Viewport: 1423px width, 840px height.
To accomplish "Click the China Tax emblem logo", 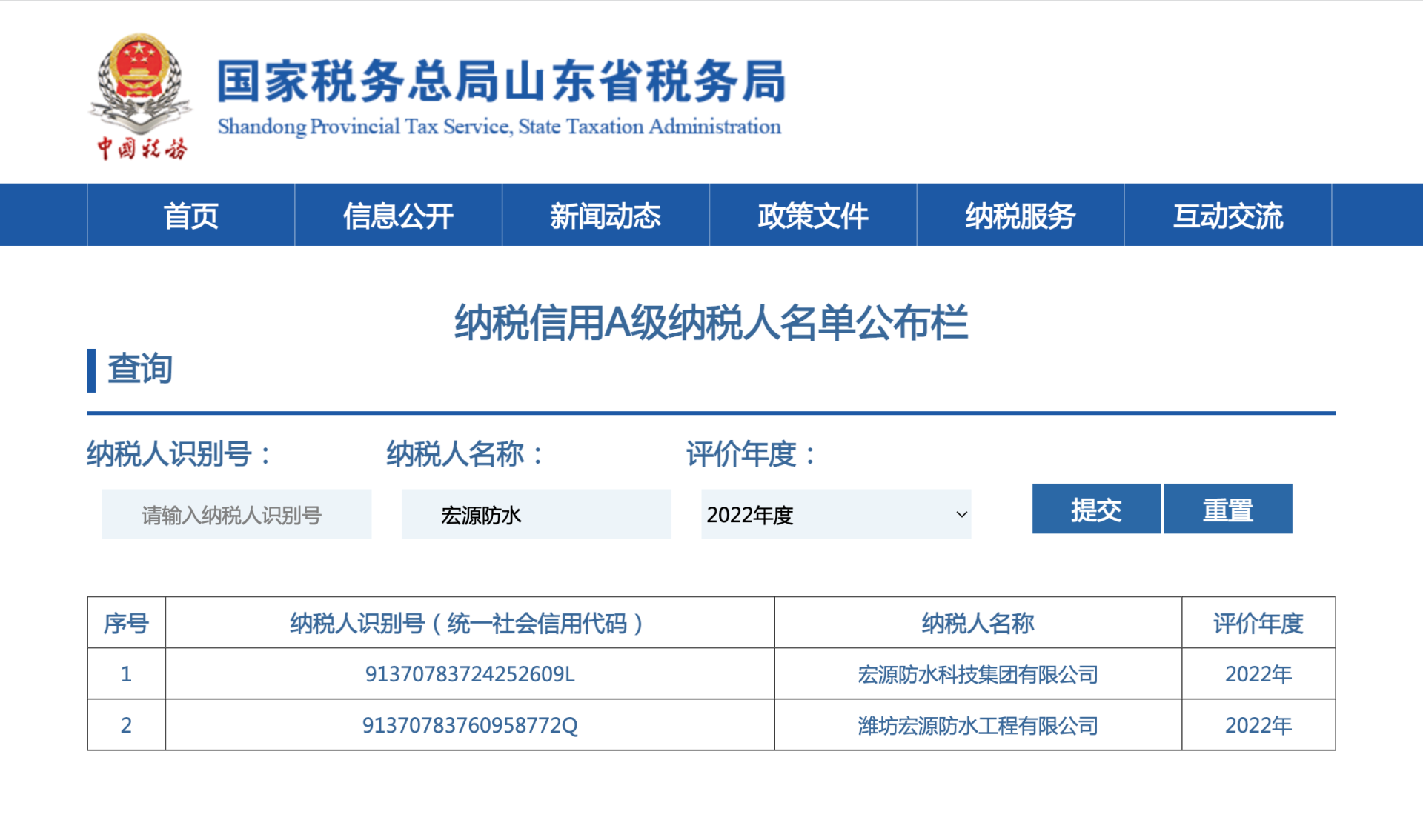I will [x=140, y=96].
